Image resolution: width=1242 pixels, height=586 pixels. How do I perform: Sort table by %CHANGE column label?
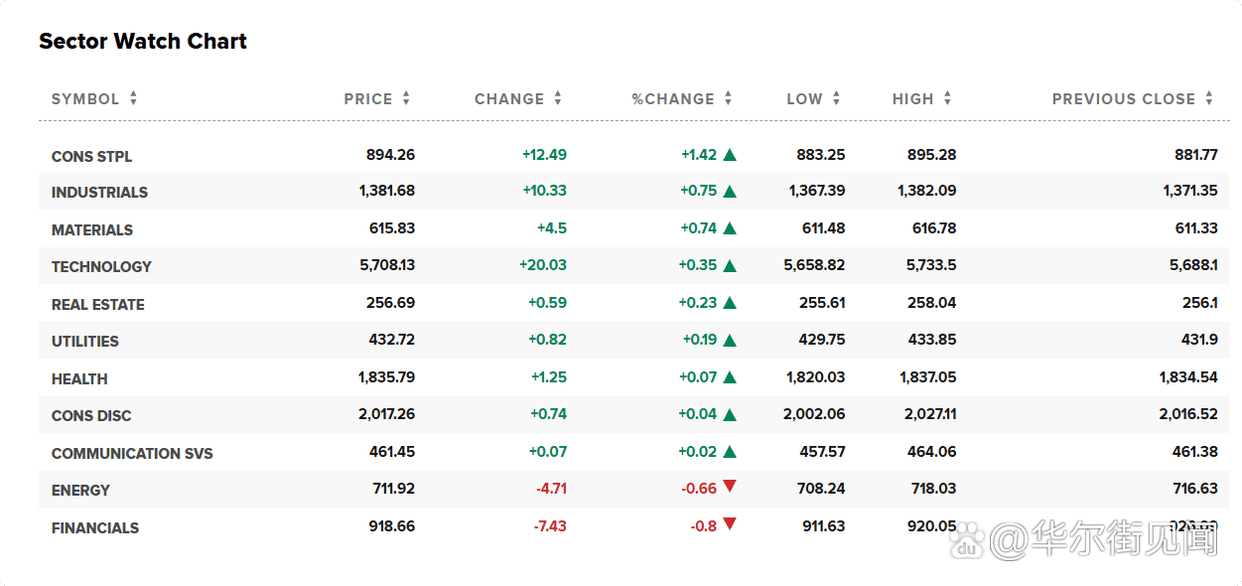tap(673, 99)
